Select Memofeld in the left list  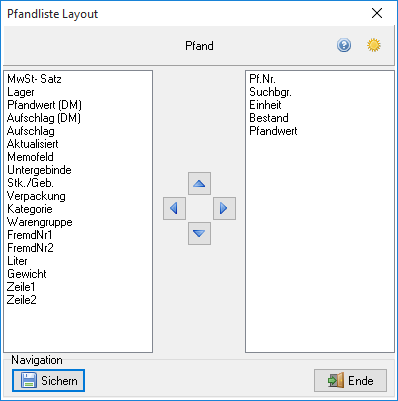[30, 157]
